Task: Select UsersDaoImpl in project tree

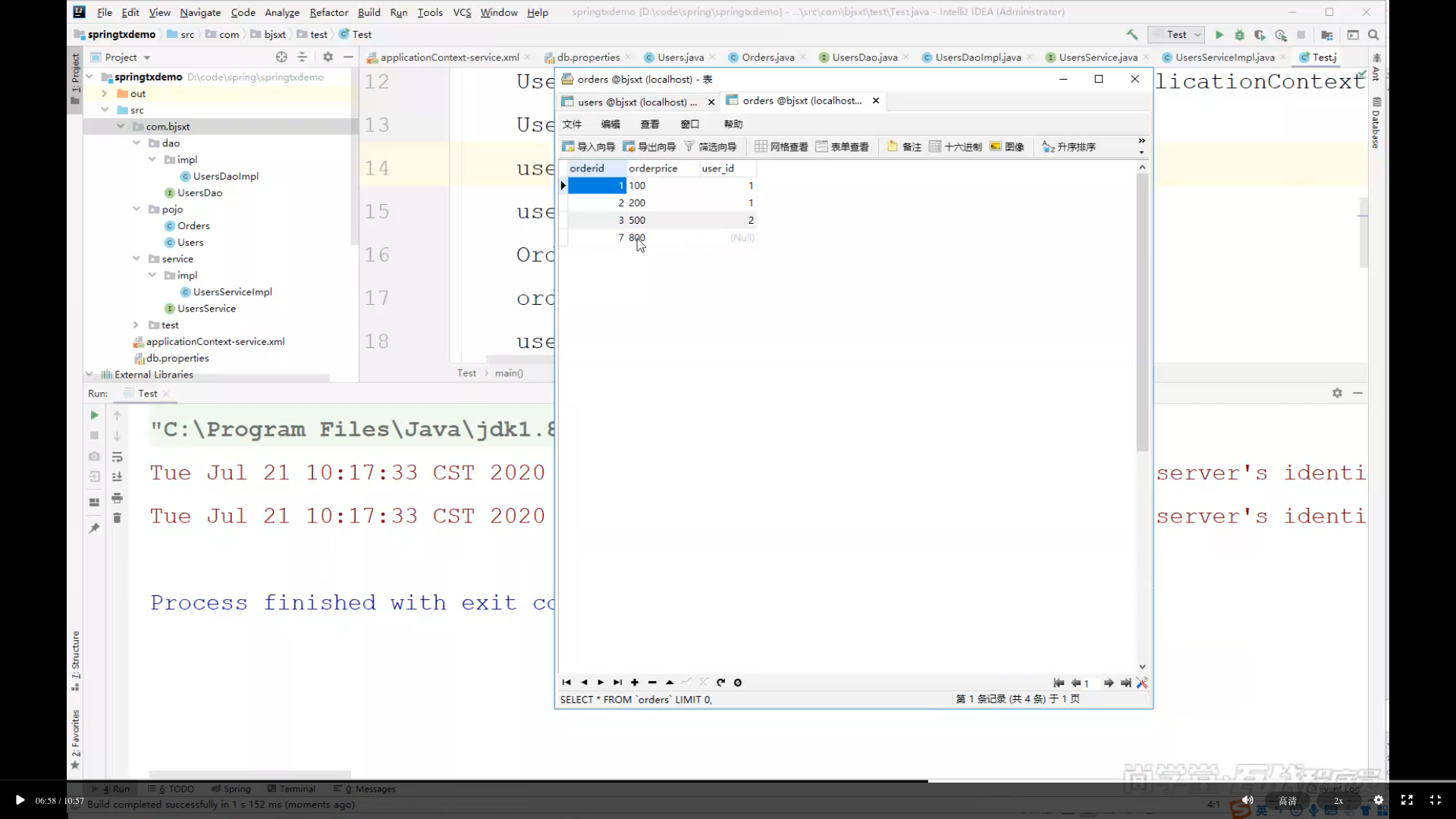Action: point(225,176)
